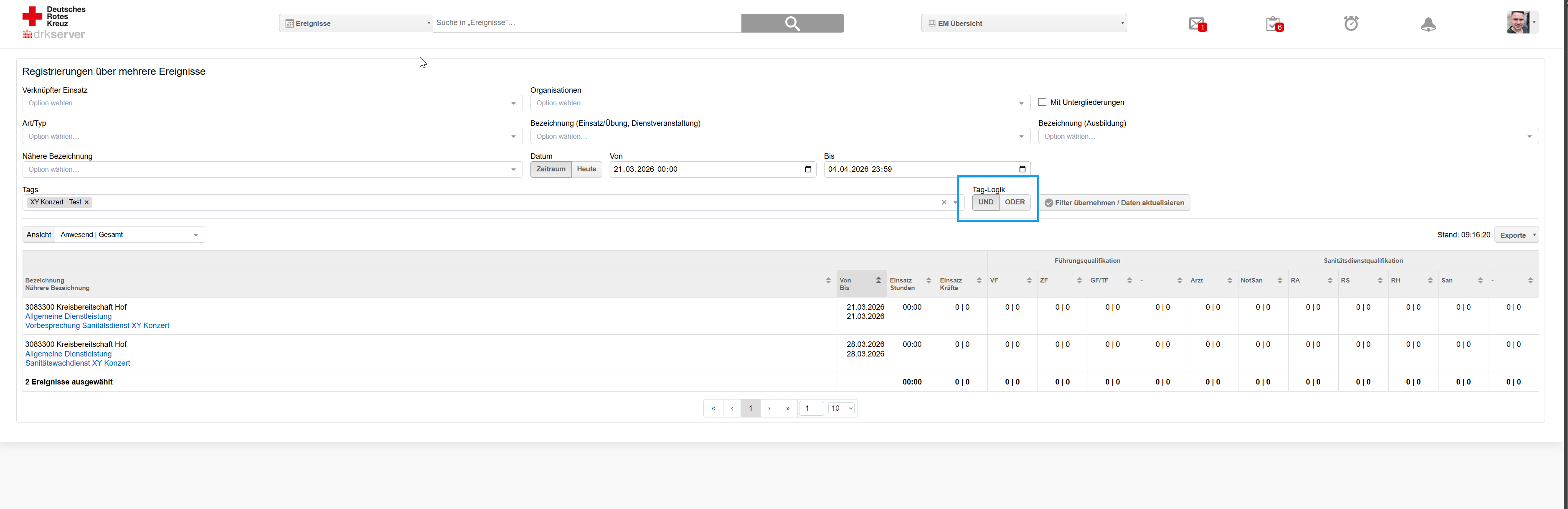1568x509 pixels.
Task: Open calendar picker in Von date field
Action: [x=808, y=169]
